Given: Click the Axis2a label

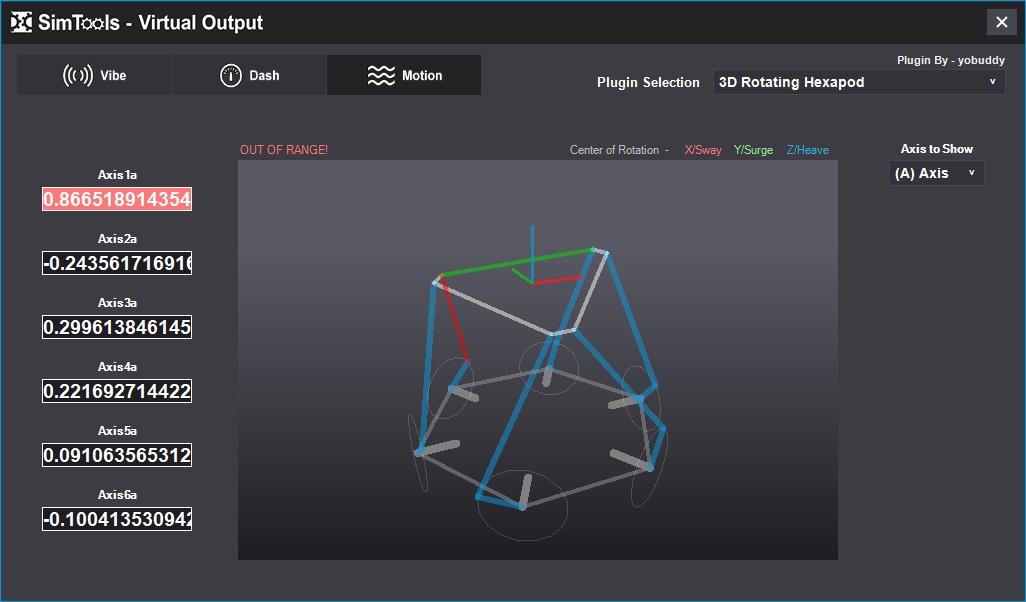Looking at the screenshot, I should [117, 239].
